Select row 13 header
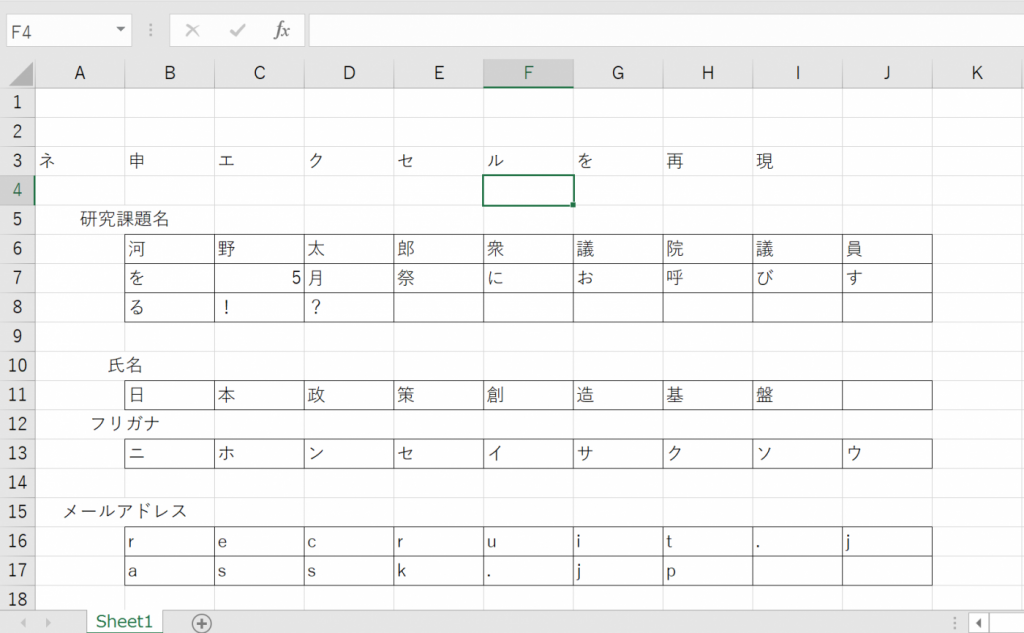1024x633 pixels. (17, 453)
